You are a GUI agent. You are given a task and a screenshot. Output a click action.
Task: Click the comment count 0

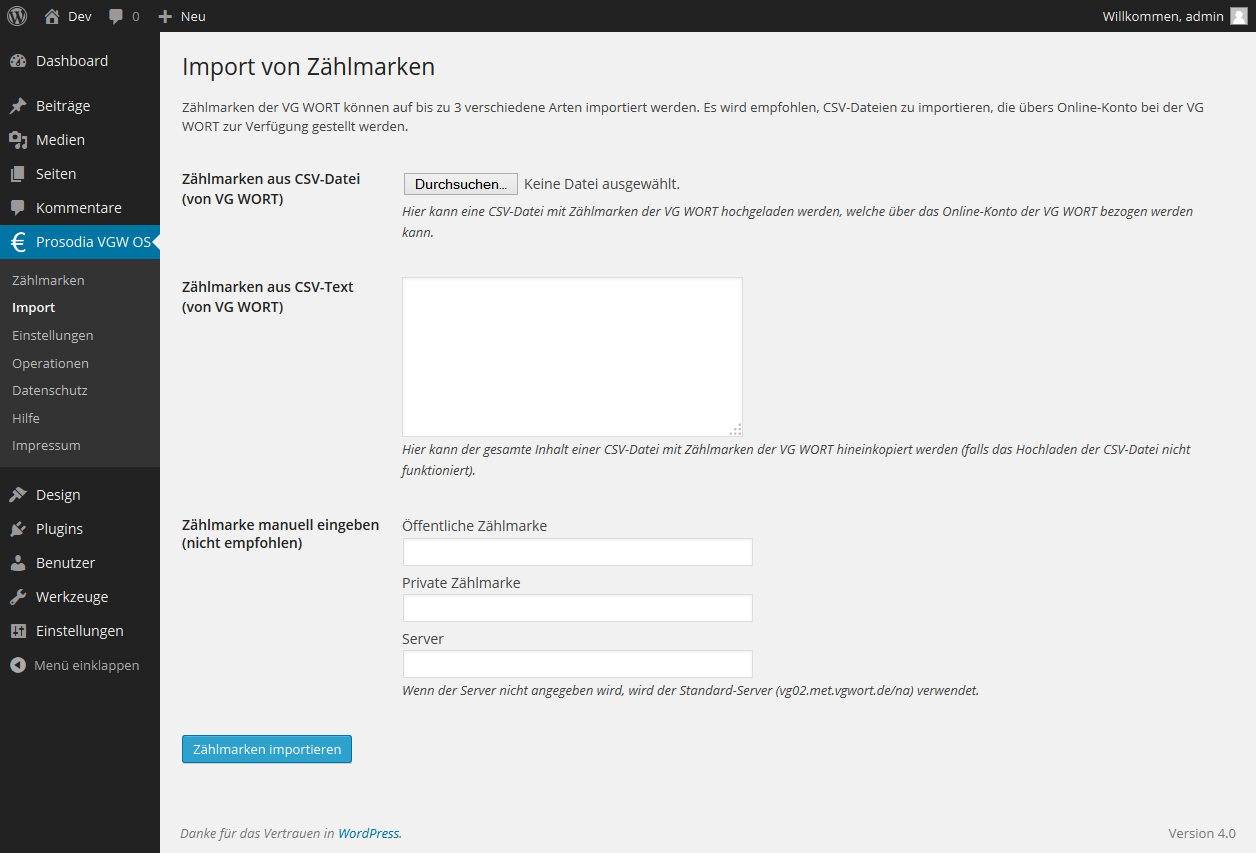[x=136, y=16]
